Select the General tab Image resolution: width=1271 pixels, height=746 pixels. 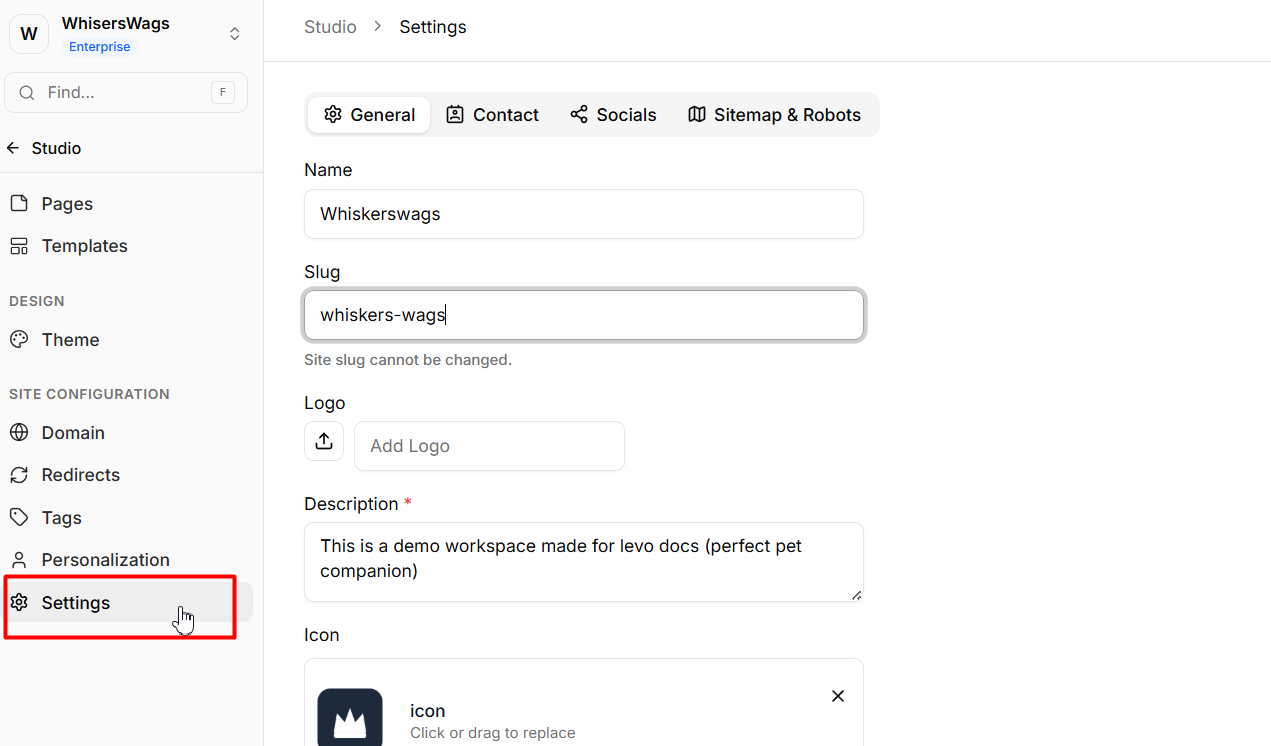pos(369,115)
